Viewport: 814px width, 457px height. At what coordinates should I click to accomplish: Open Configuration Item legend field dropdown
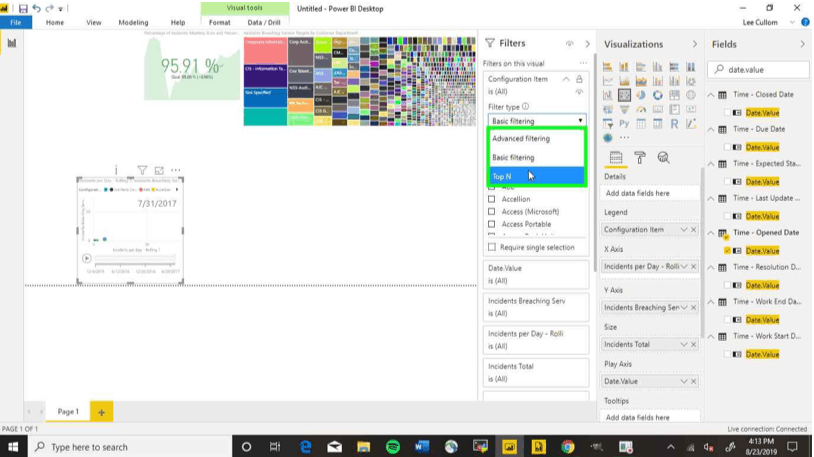coord(684,230)
